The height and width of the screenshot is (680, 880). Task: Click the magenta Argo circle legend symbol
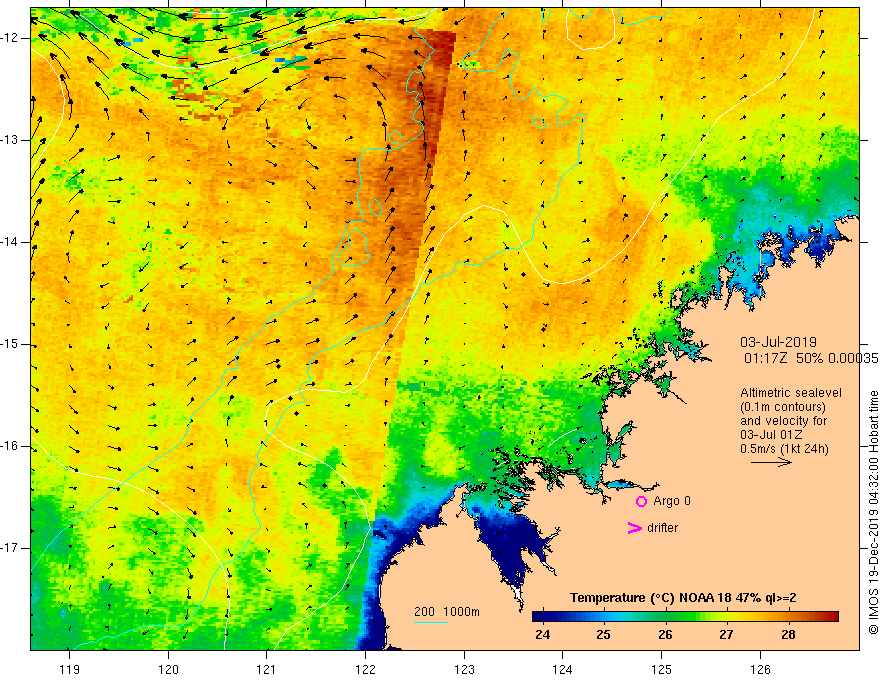click(x=641, y=501)
